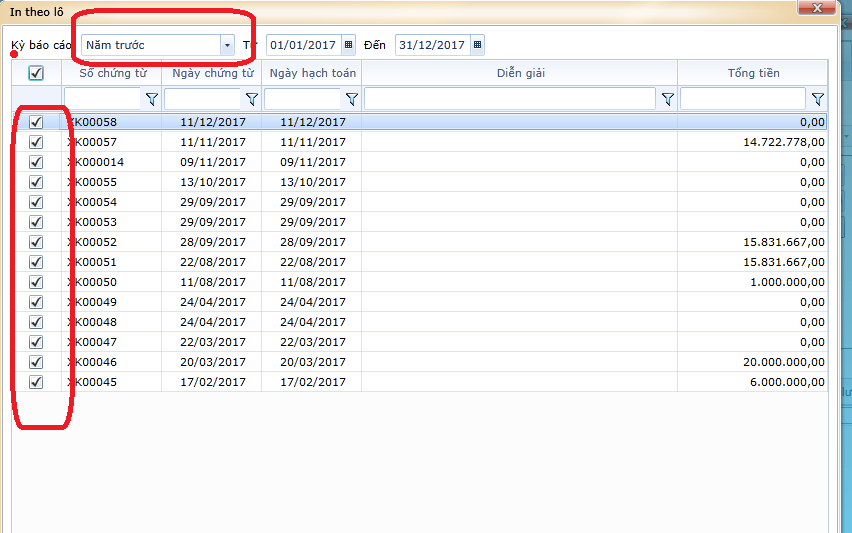852x533 pixels.
Task: Uncheck the row XK00053 checkbox
Action: [x=36, y=222]
